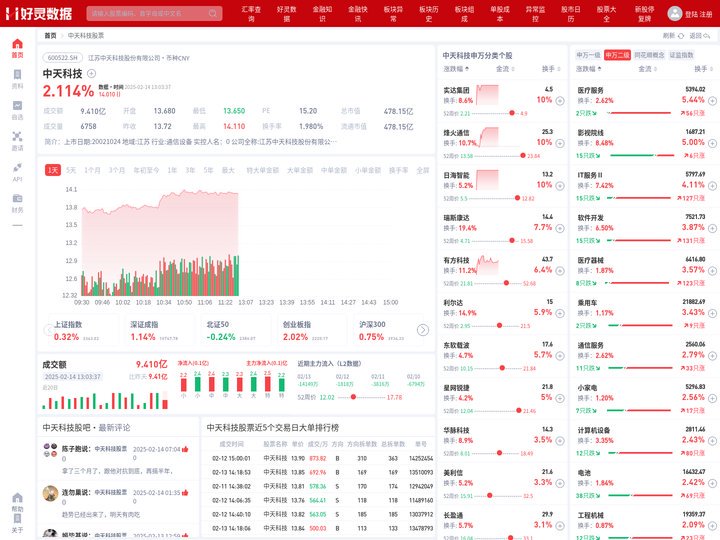Like the comment by 陈子胞

coord(185,449)
